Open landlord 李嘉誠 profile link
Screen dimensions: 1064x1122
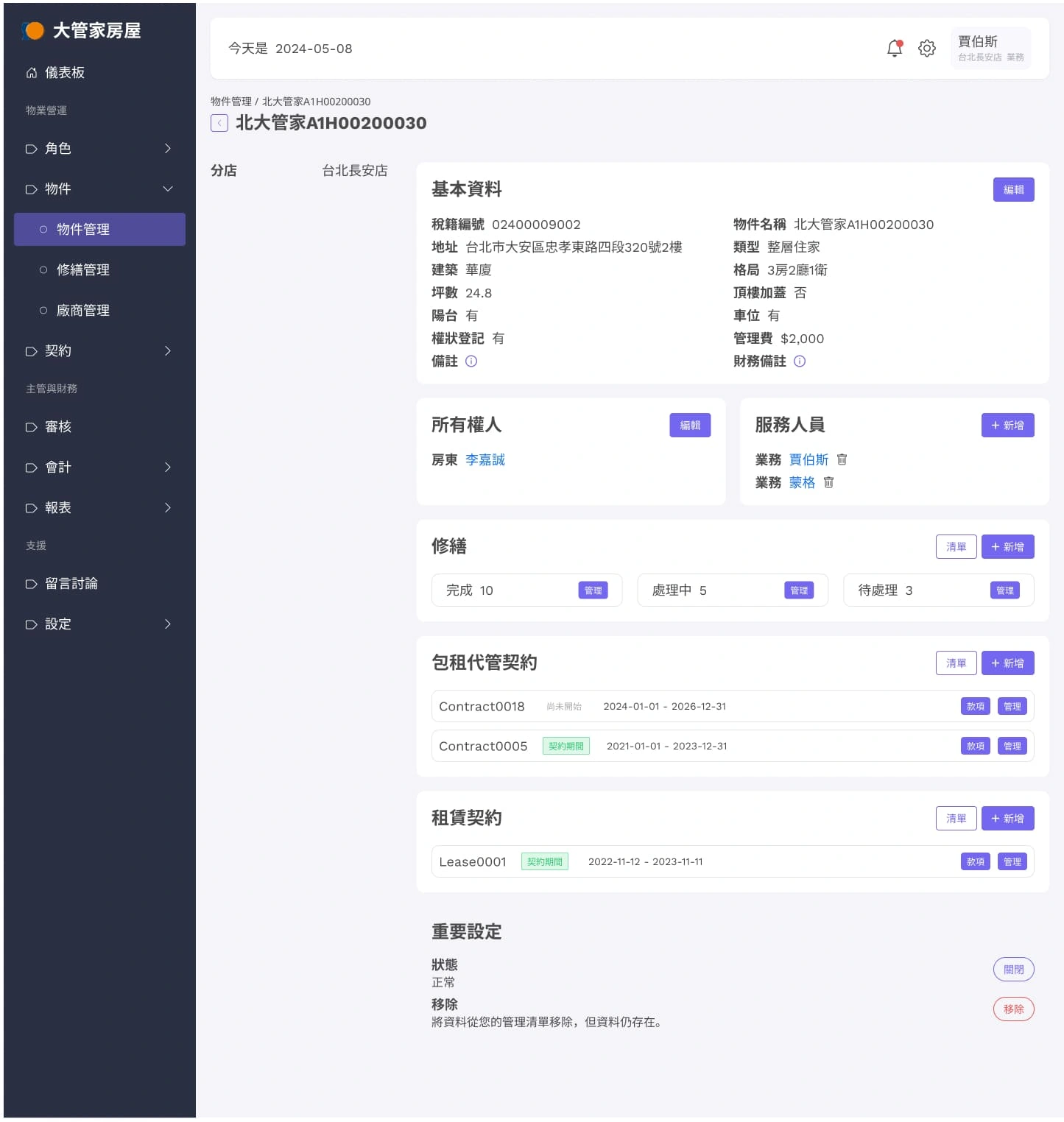click(485, 459)
